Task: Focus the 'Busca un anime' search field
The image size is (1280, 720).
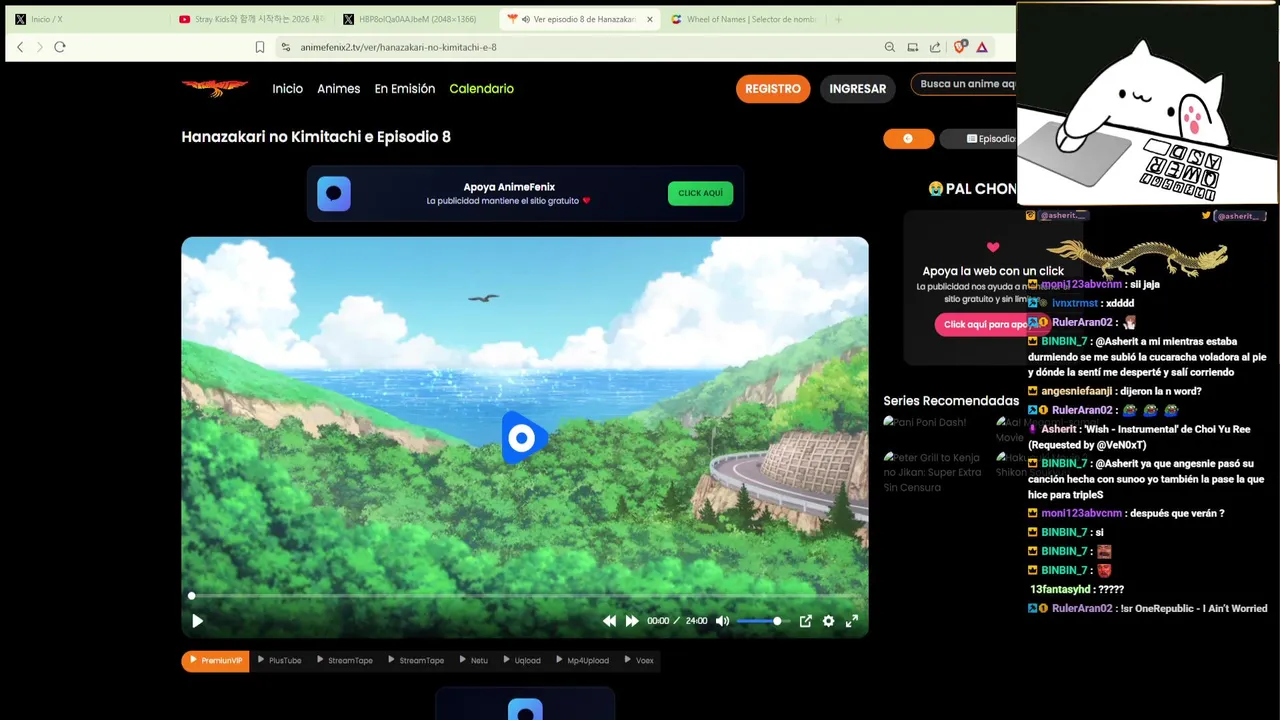Action: [964, 84]
